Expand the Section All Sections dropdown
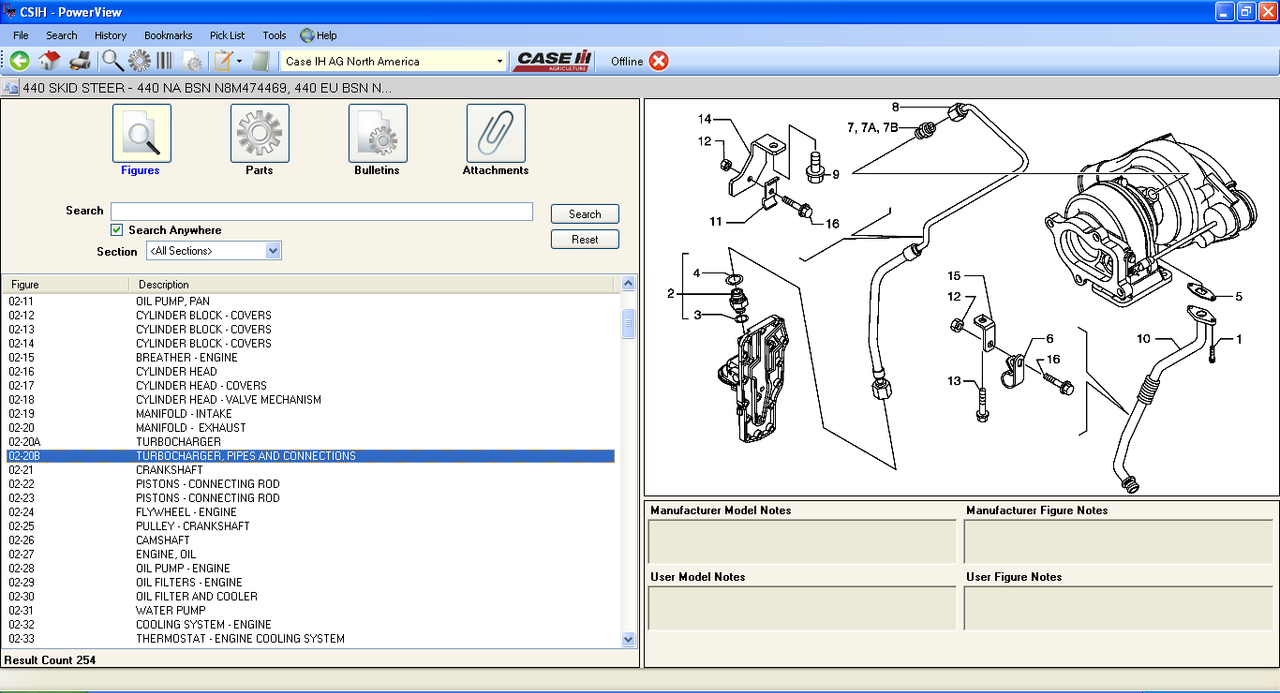The image size is (1280, 693). coord(273,251)
